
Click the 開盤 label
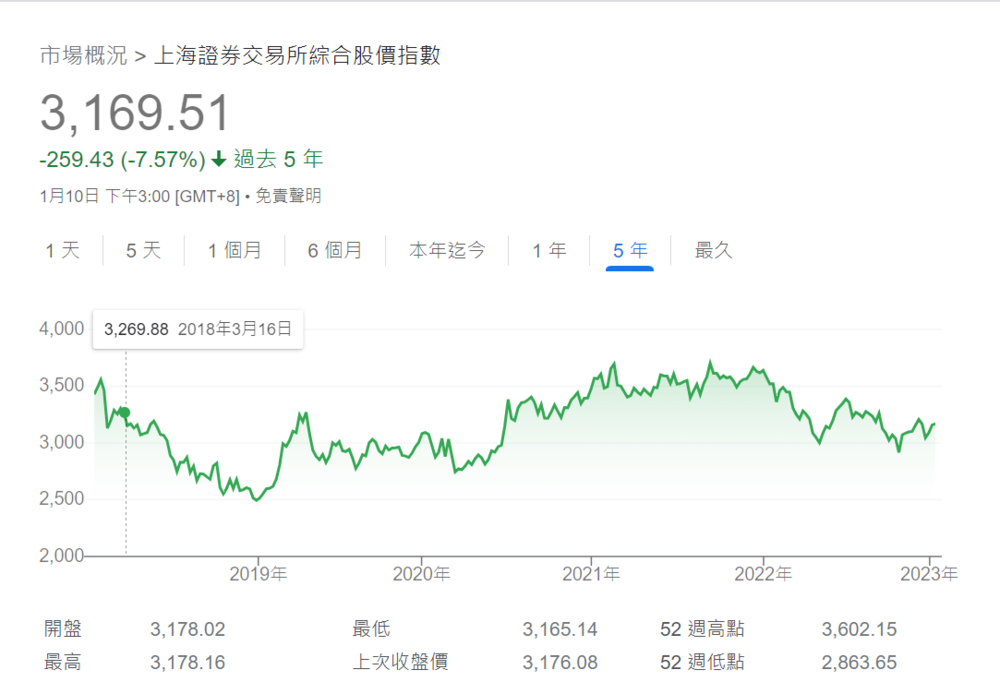[62, 629]
